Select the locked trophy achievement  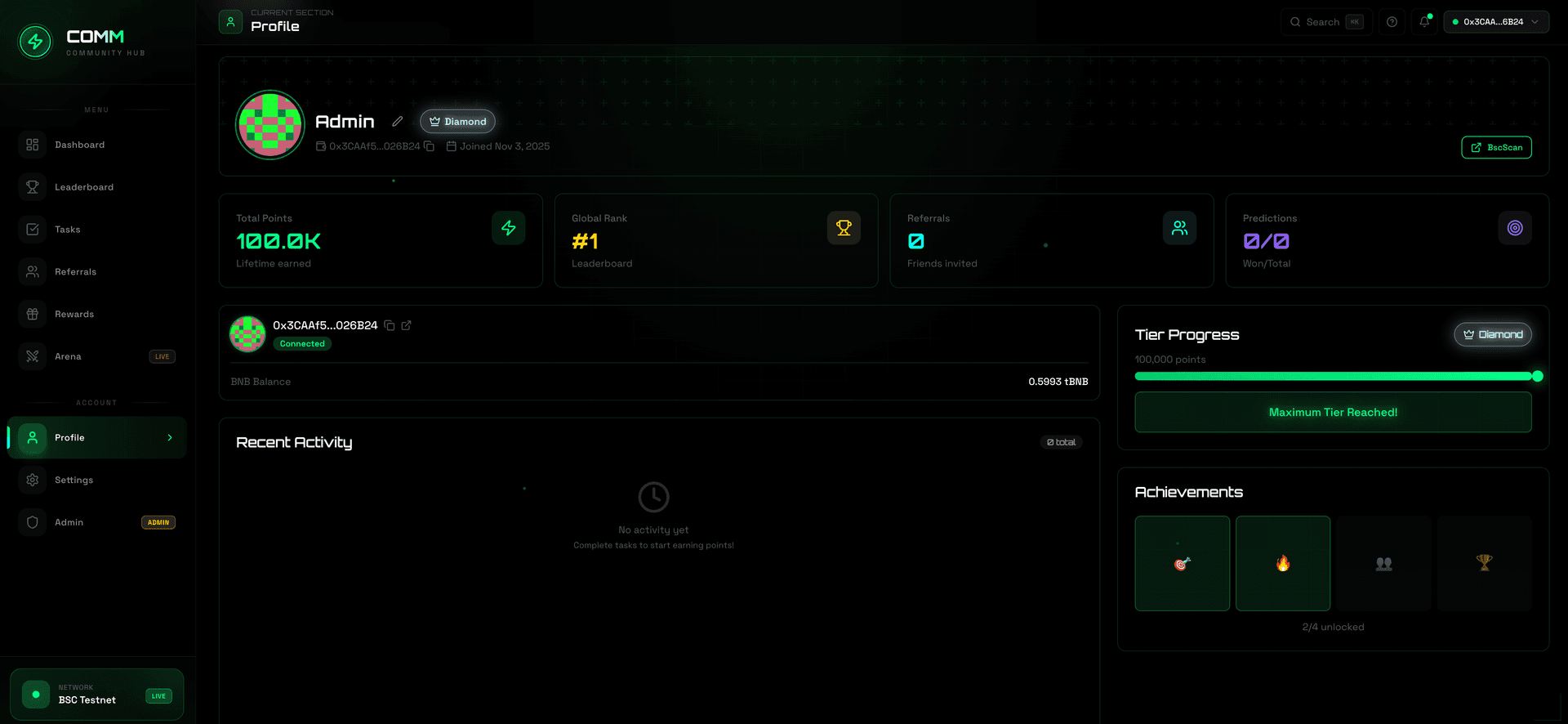click(x=1484, y=563)
